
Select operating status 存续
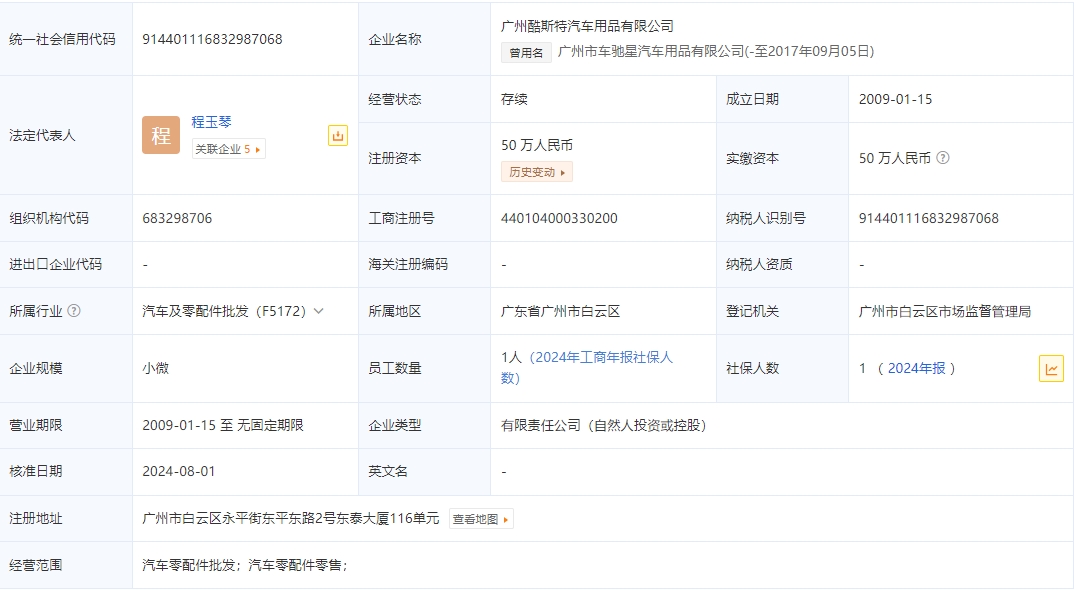click(514, 99)
